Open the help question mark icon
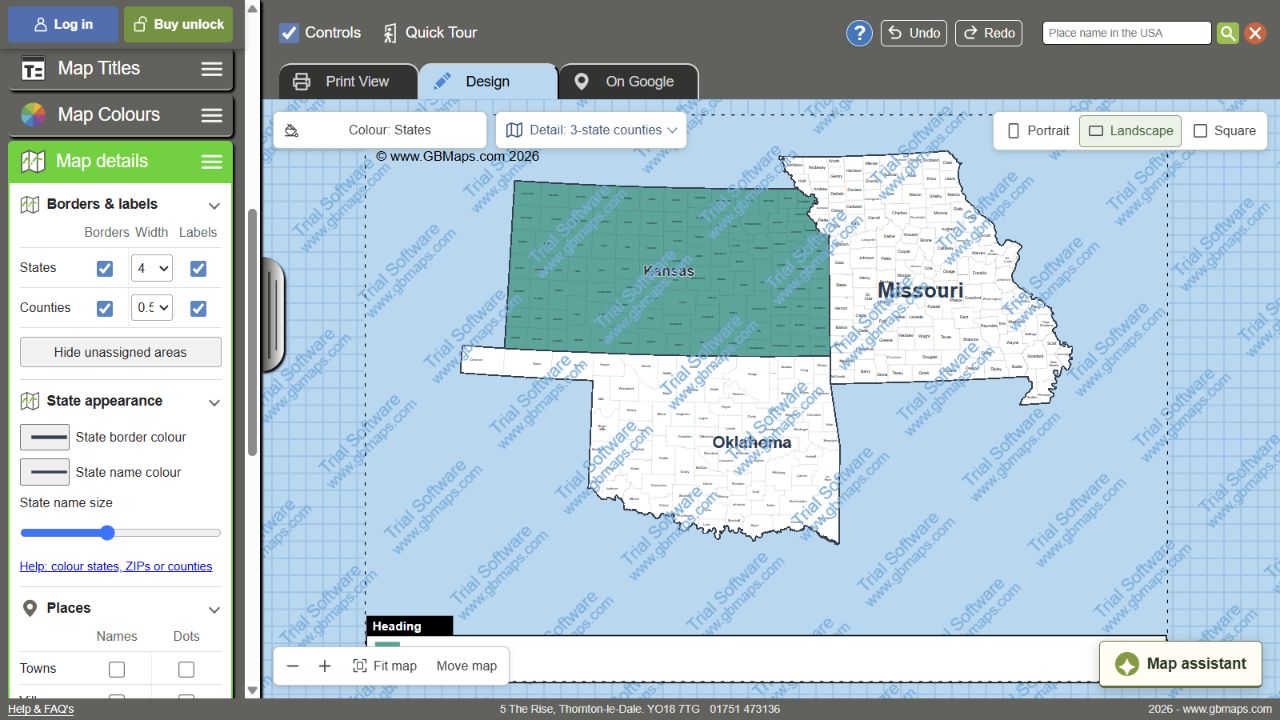Screen dimensions: 1280x720 tap(859, 33)
